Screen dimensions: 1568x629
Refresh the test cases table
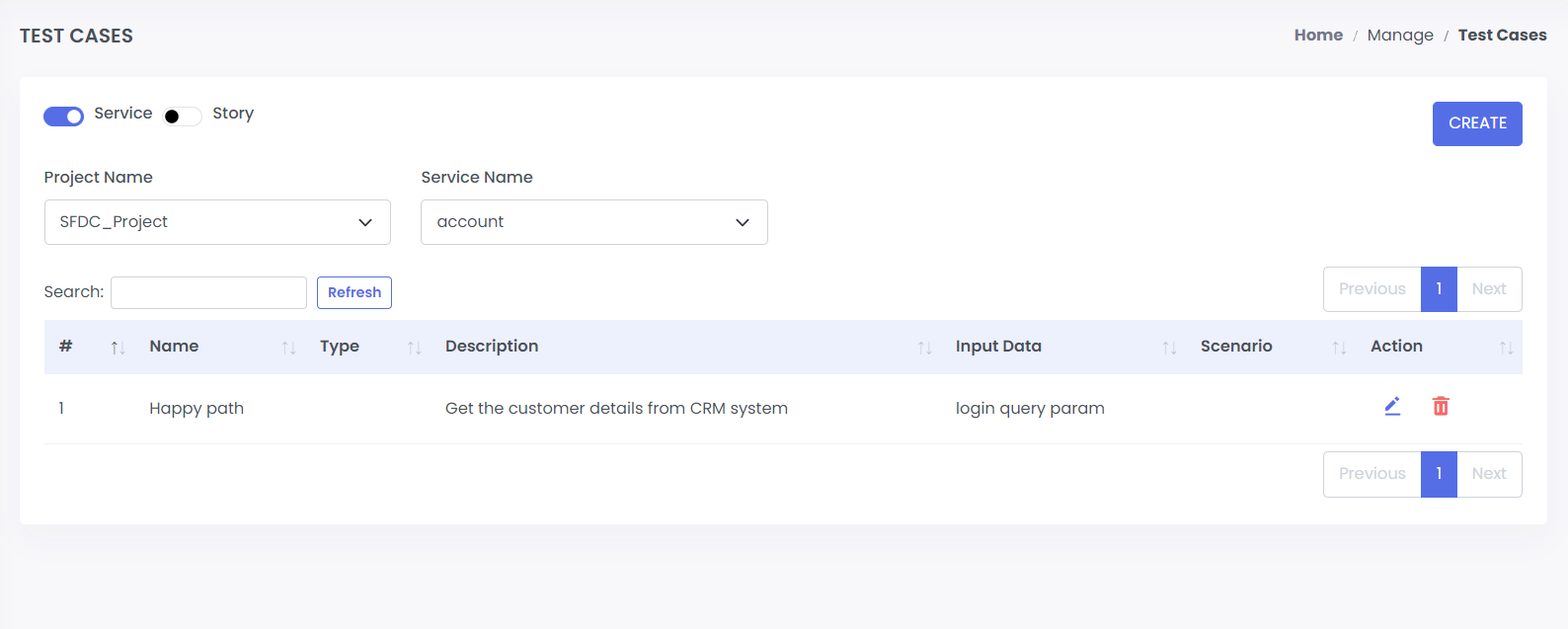click(354, 292)
